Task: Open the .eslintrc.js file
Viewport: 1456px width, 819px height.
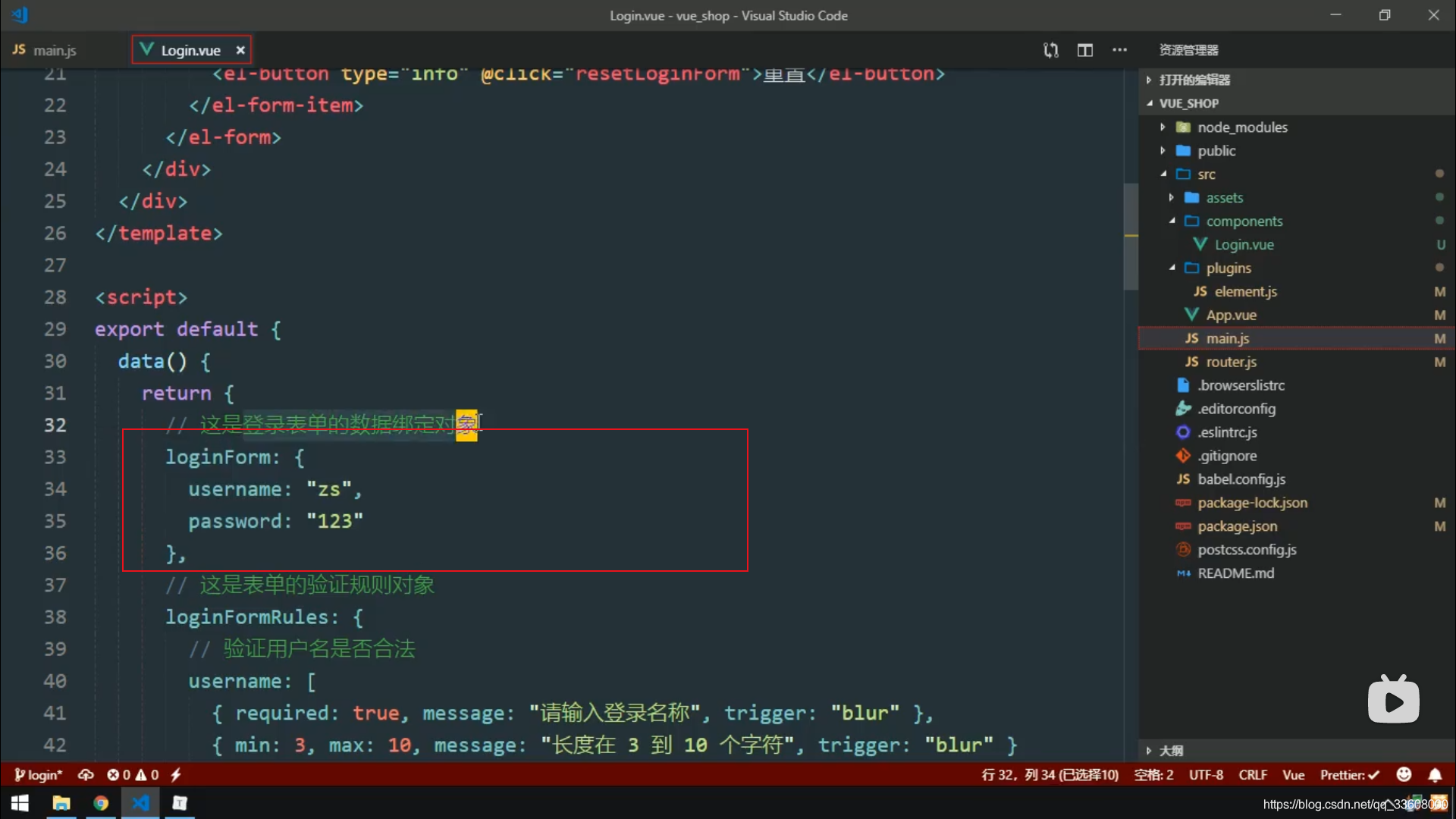Action: tap(1227, 433)
